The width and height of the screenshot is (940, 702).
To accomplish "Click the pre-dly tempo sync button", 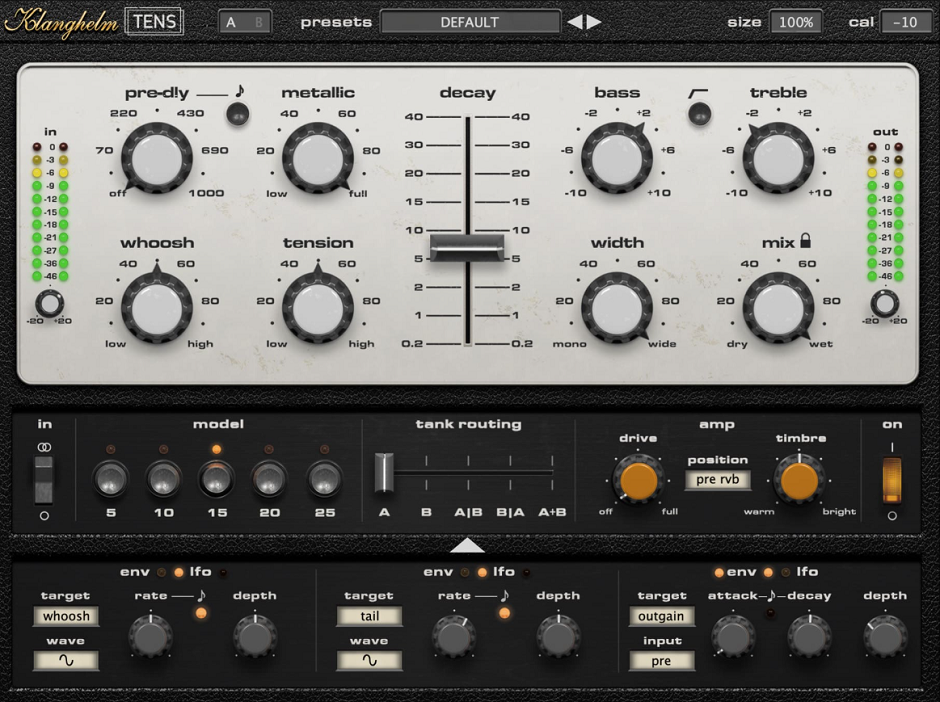I will [x=237, y=113].
